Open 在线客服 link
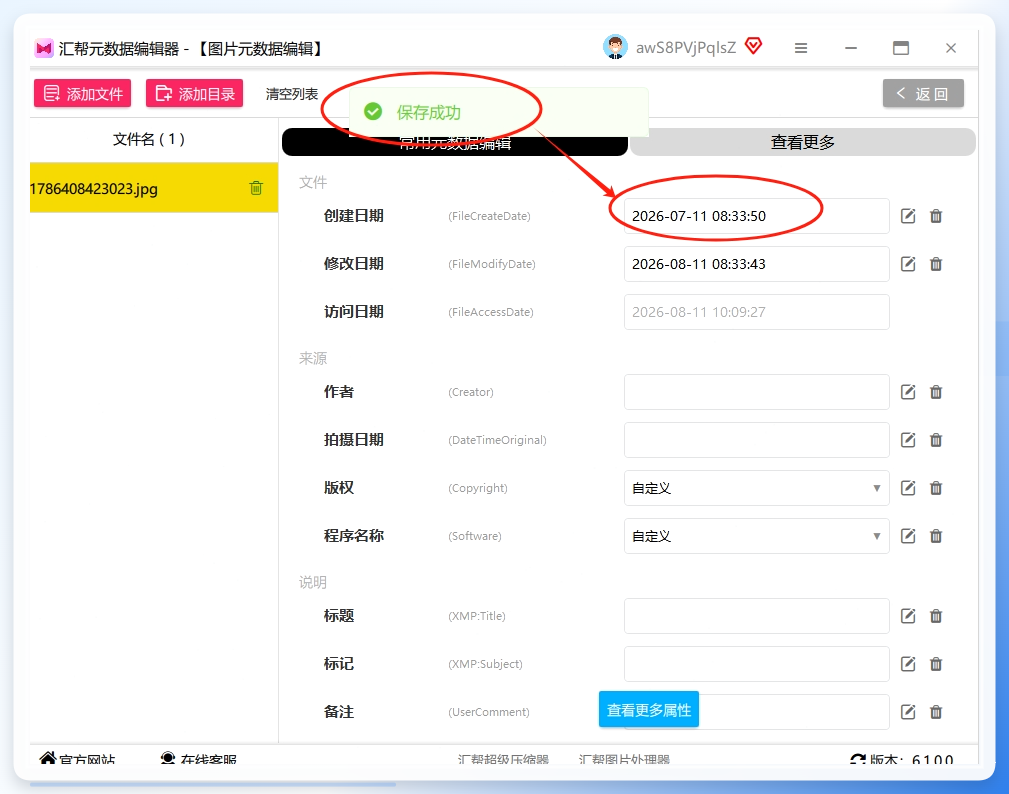The height and width of the screenshot is (794, 1009). (199, 759)
